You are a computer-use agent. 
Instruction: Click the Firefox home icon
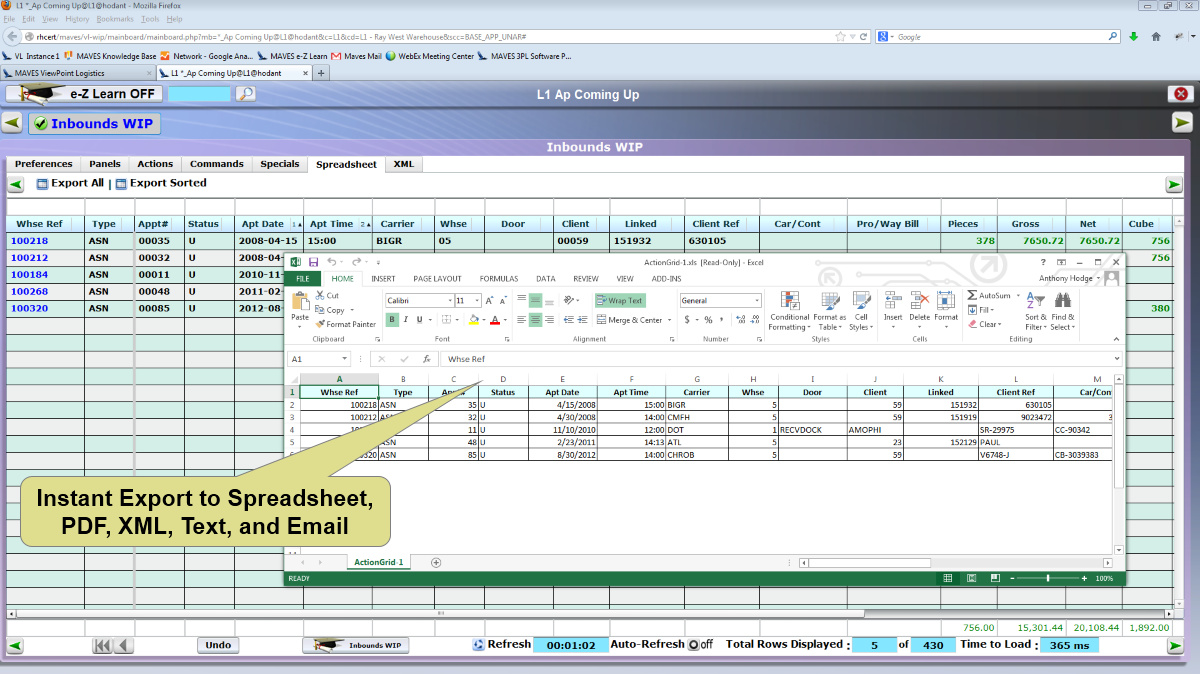[1157, 36]
